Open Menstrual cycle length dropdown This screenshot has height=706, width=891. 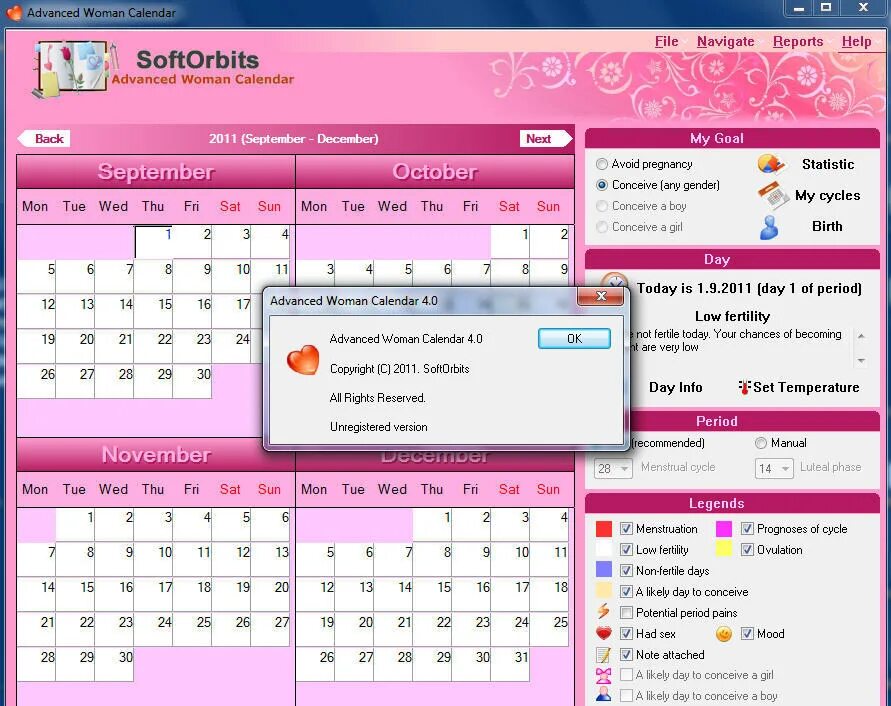pyautogui.click(x=613, y=469)
